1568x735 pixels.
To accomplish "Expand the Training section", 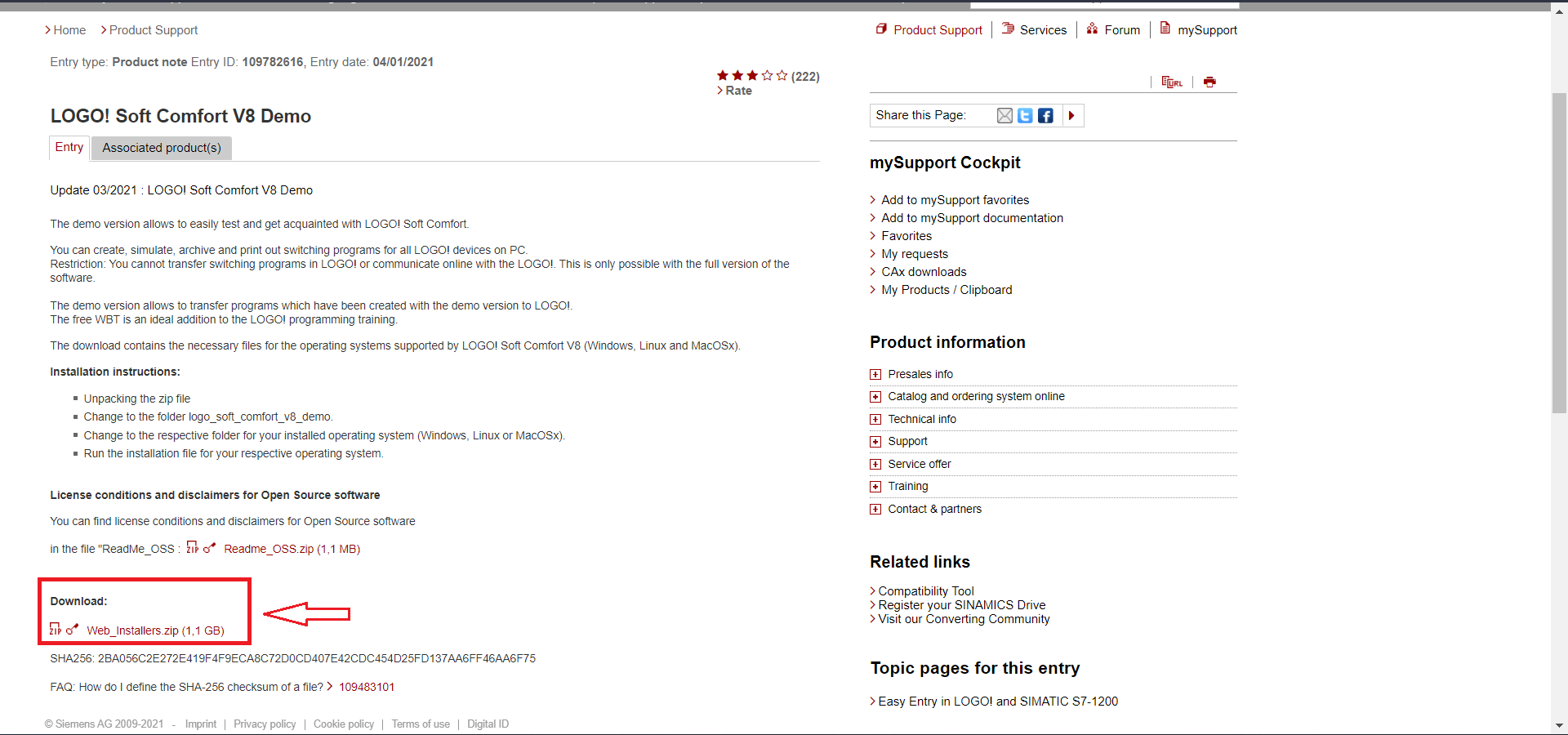I will point(875,487).
